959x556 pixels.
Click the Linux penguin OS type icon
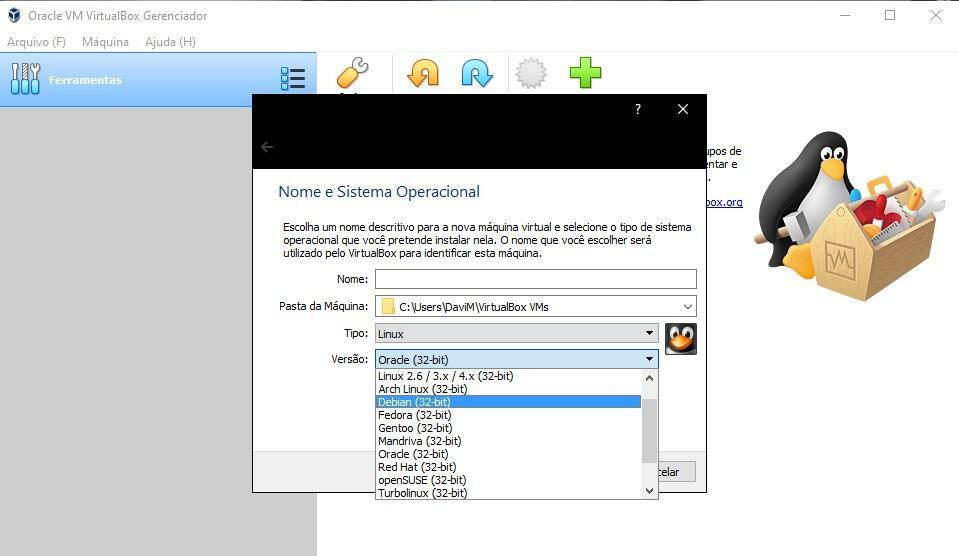pos(681,339)
